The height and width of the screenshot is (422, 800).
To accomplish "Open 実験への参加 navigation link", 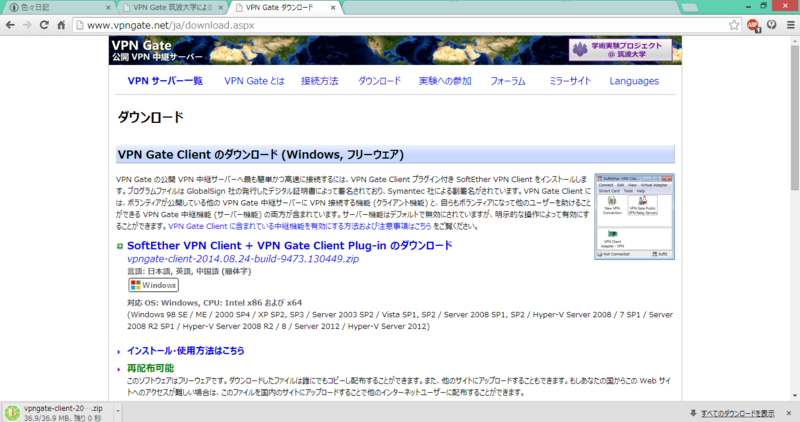I will (x=445, y=81).
